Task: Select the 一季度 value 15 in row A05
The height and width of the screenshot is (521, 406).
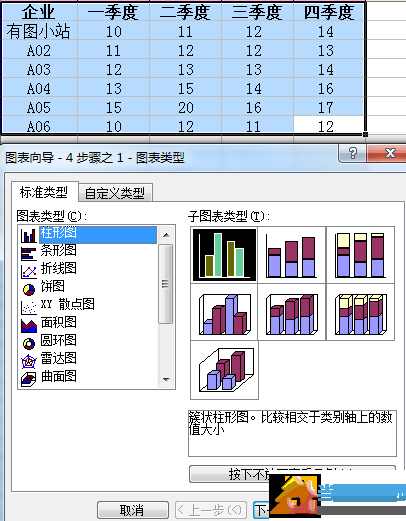Action: pyautogui.click(x=113, y=107)
